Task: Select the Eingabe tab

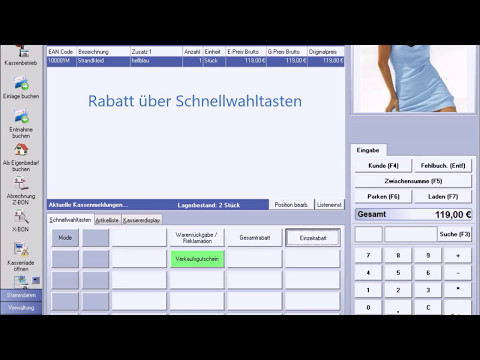Action: (368, 150)
